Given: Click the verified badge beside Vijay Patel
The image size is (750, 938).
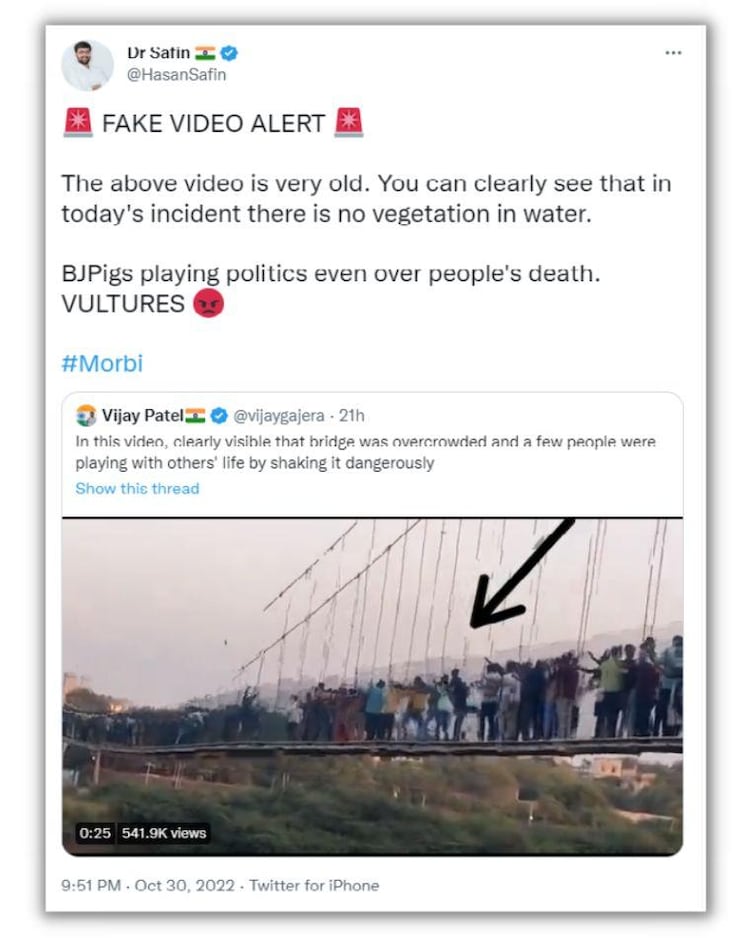Looking at the screenshot, I should [219, 415].
